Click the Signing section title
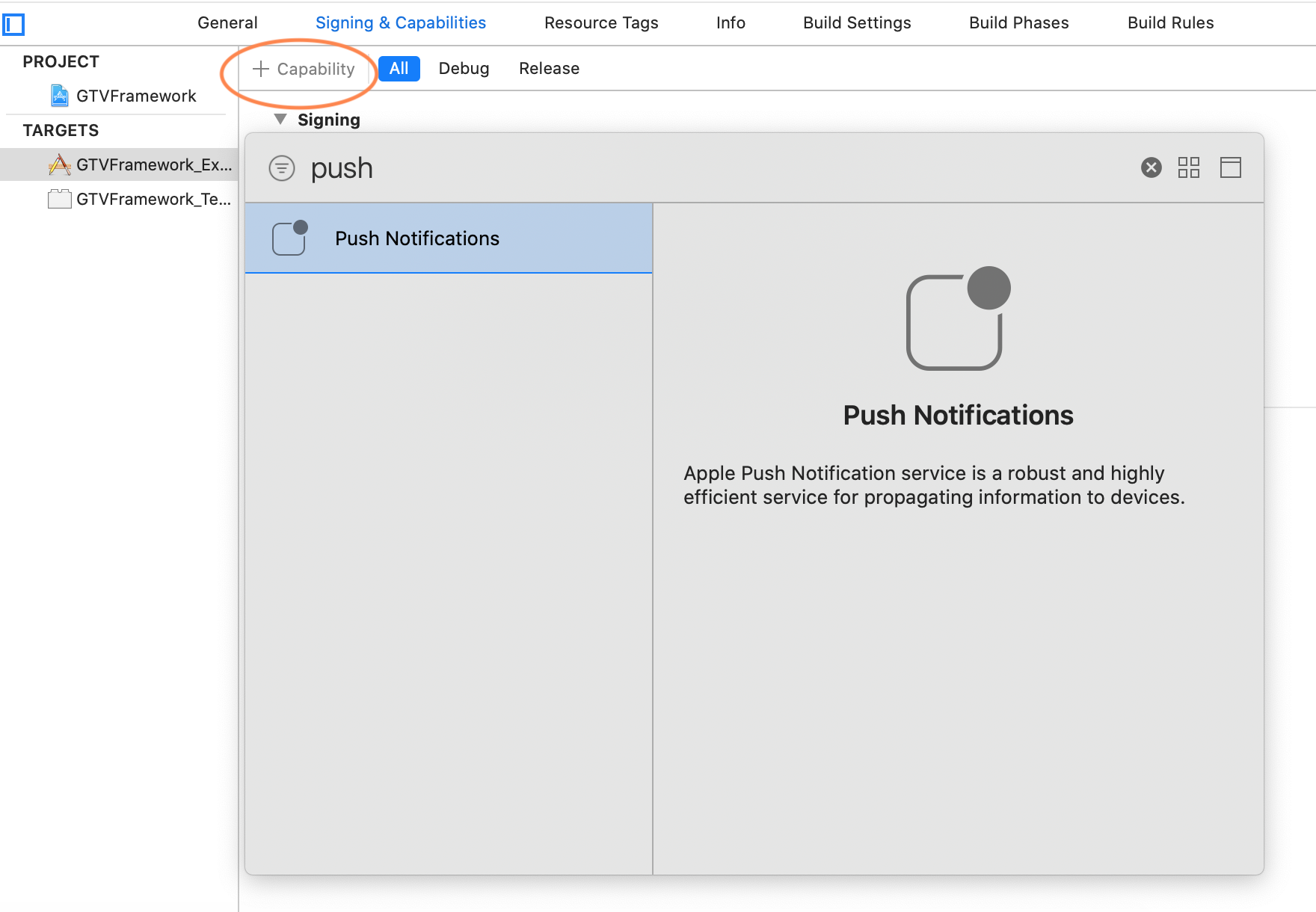Viewport: 1316px width, 912px height. pyautogui.click(x=329, y=120)
